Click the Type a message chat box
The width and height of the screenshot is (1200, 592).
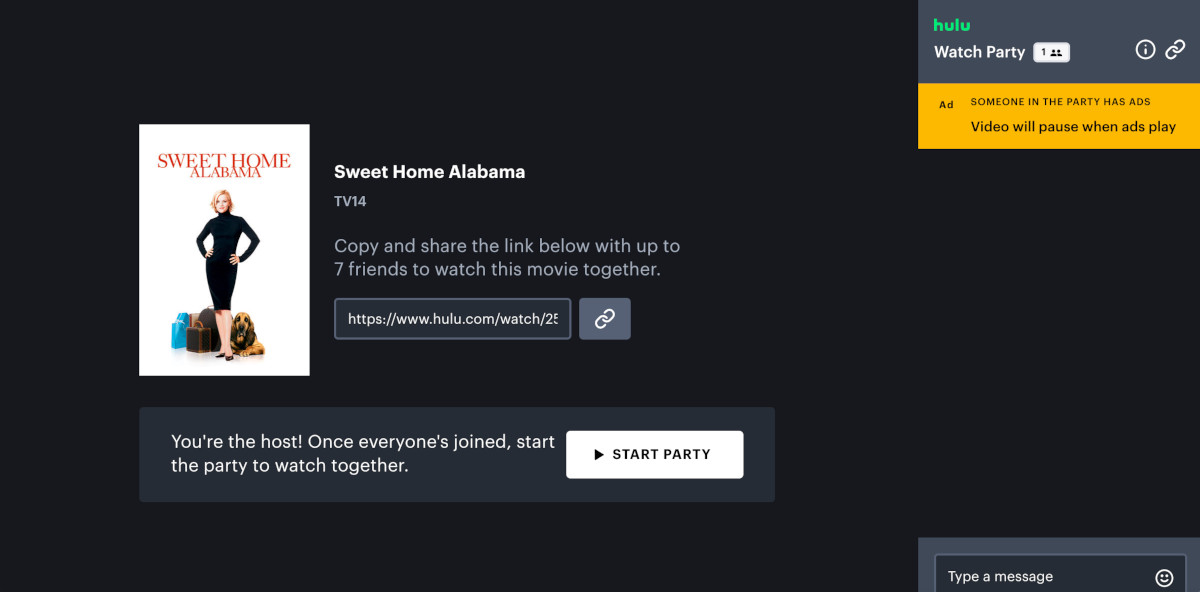1040,576
